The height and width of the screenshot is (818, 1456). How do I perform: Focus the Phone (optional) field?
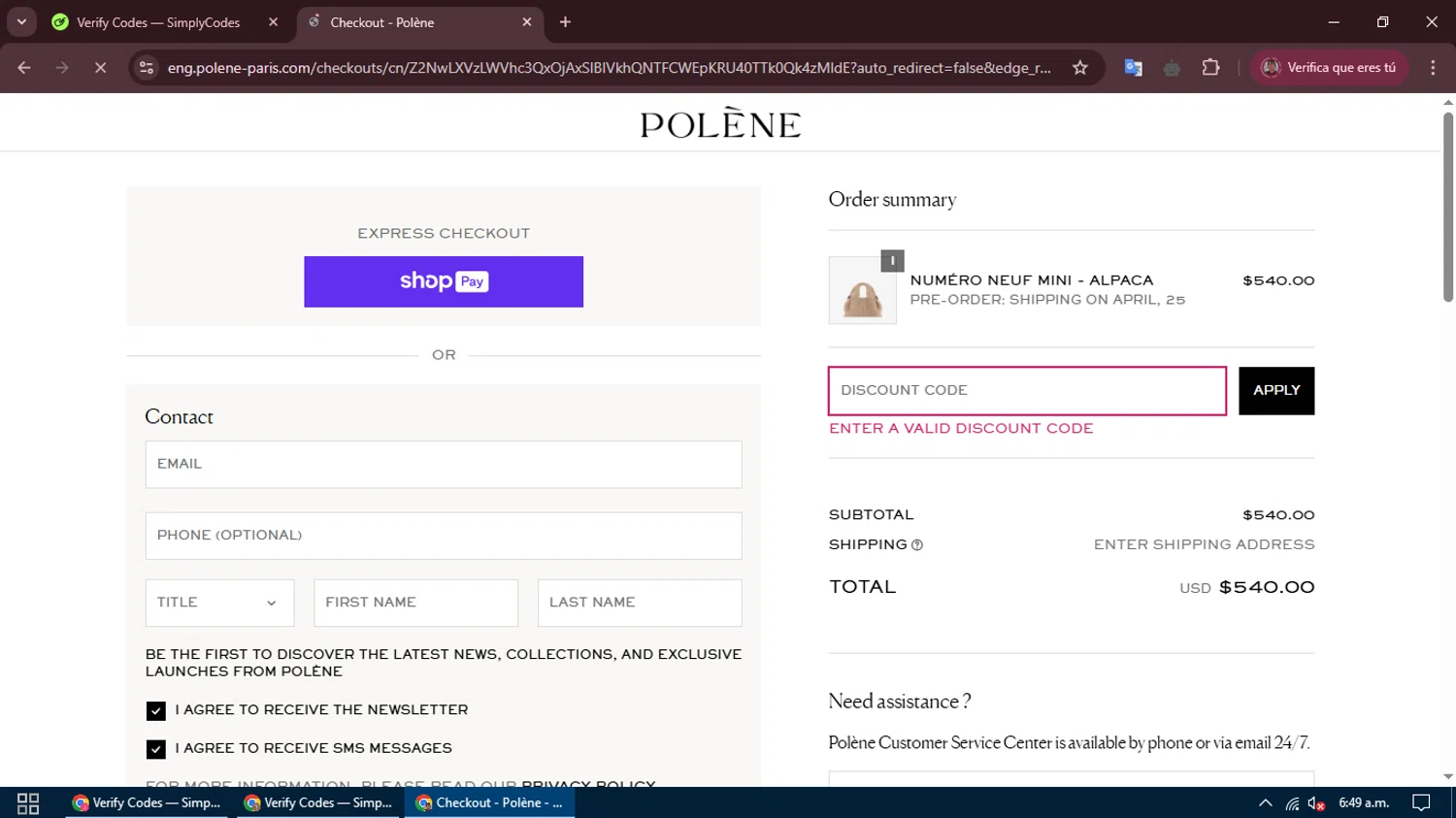coord(444,536)
